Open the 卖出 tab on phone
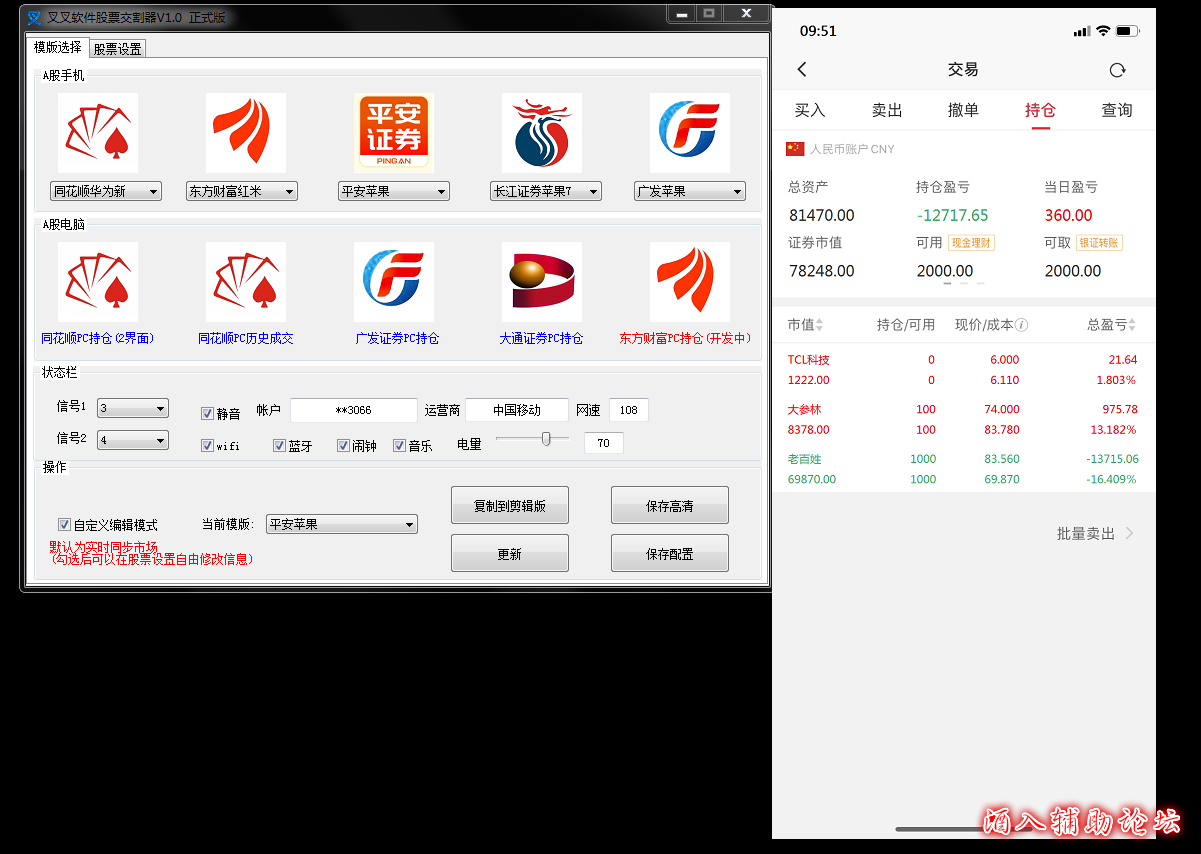 pos(887,110)
